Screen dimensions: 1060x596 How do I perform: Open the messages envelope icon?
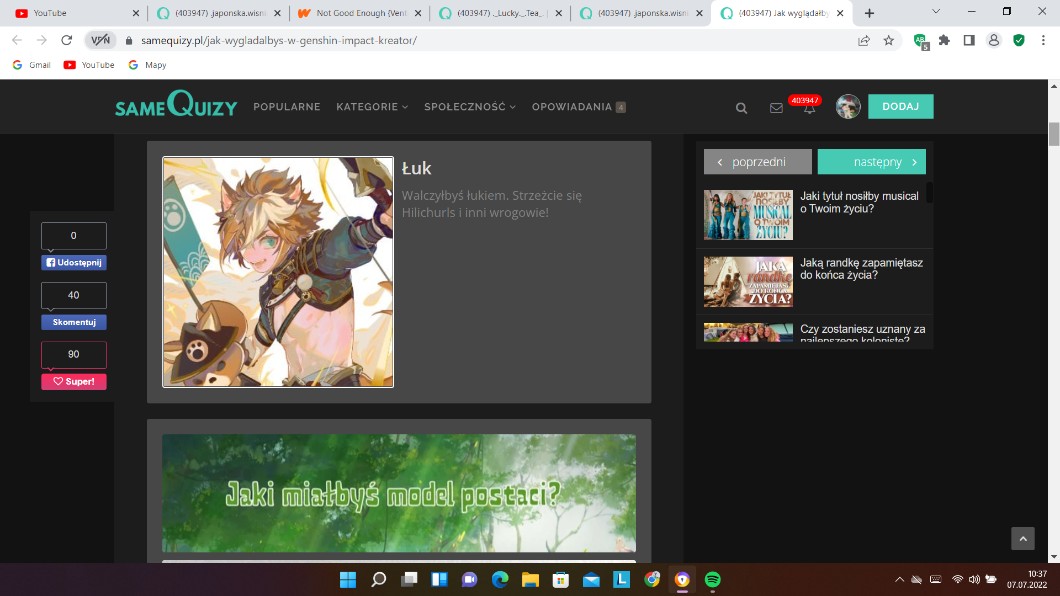776,108
